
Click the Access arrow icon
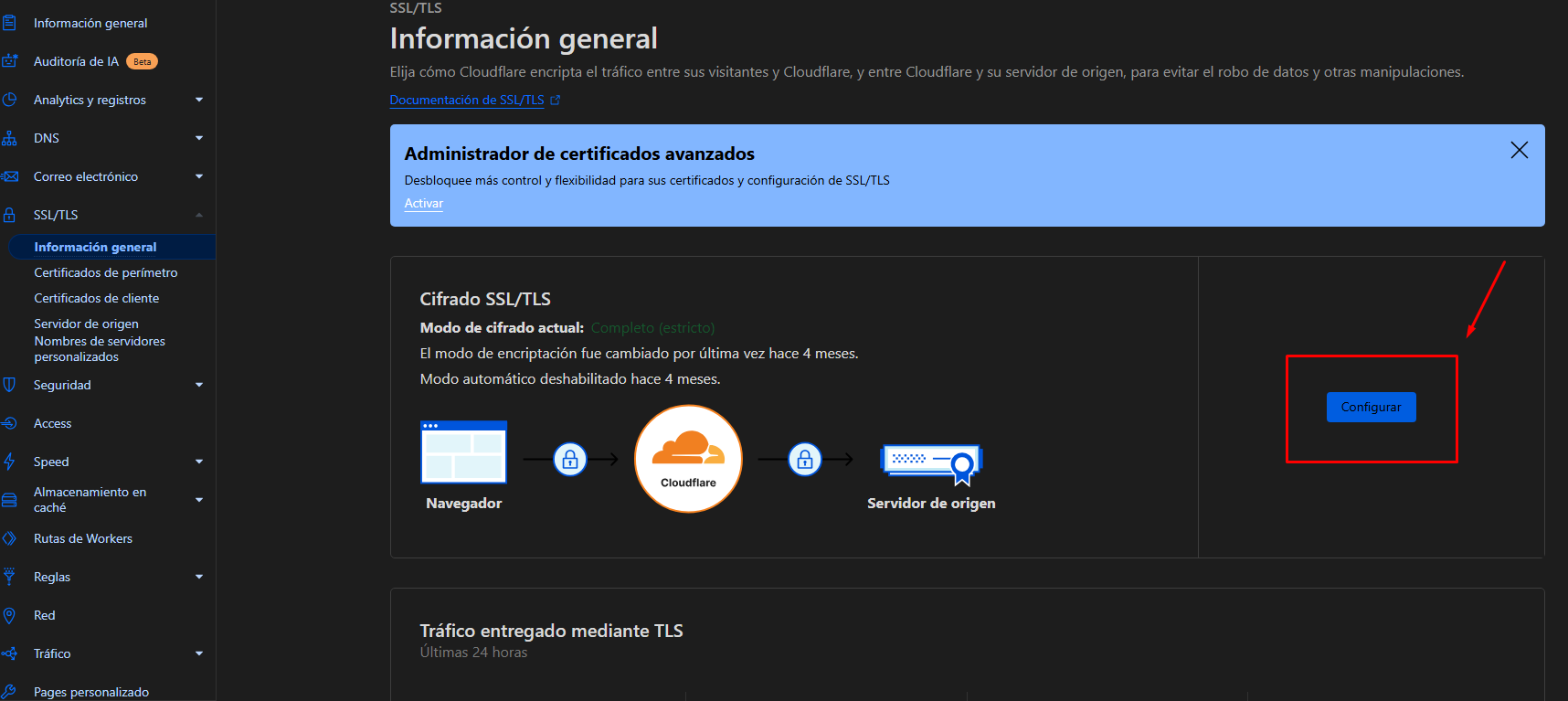[x=9, y=423]
